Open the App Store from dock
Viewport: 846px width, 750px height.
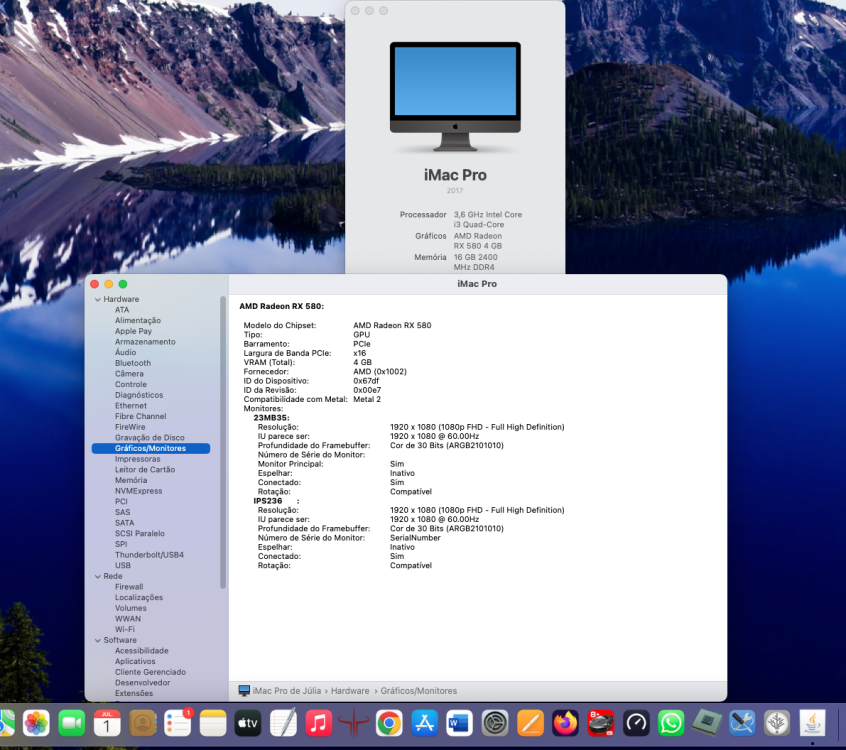click(425, 723)
